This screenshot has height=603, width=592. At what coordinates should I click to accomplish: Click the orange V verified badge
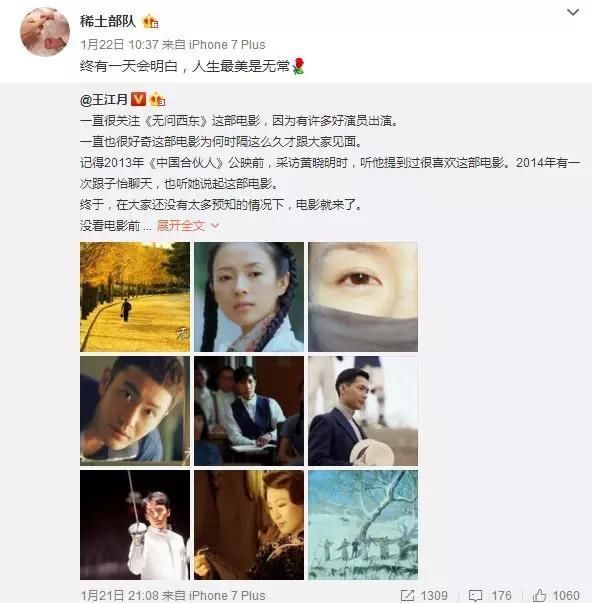click(x=138, y=99)
